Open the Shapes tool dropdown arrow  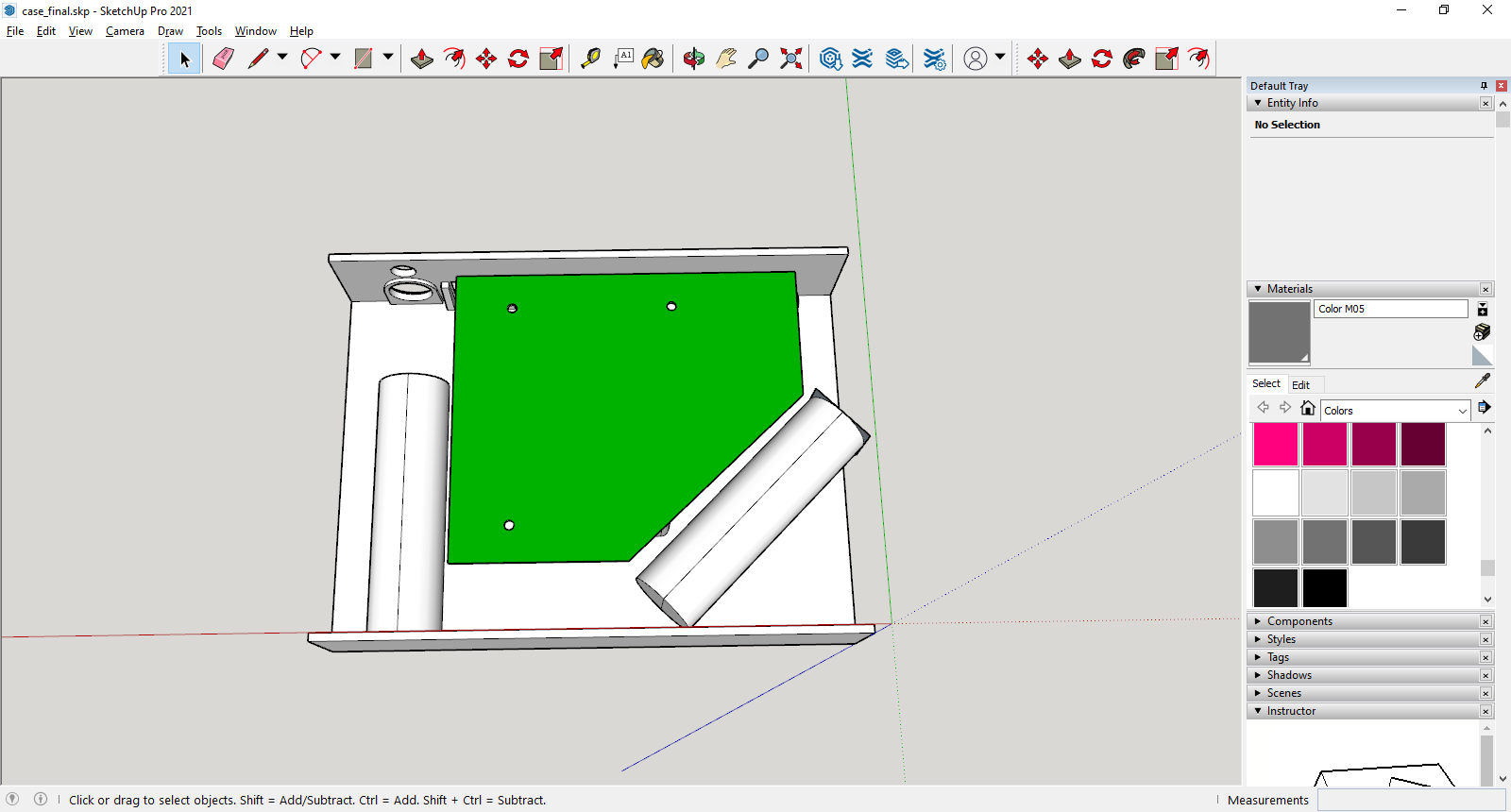pos(388,57)
